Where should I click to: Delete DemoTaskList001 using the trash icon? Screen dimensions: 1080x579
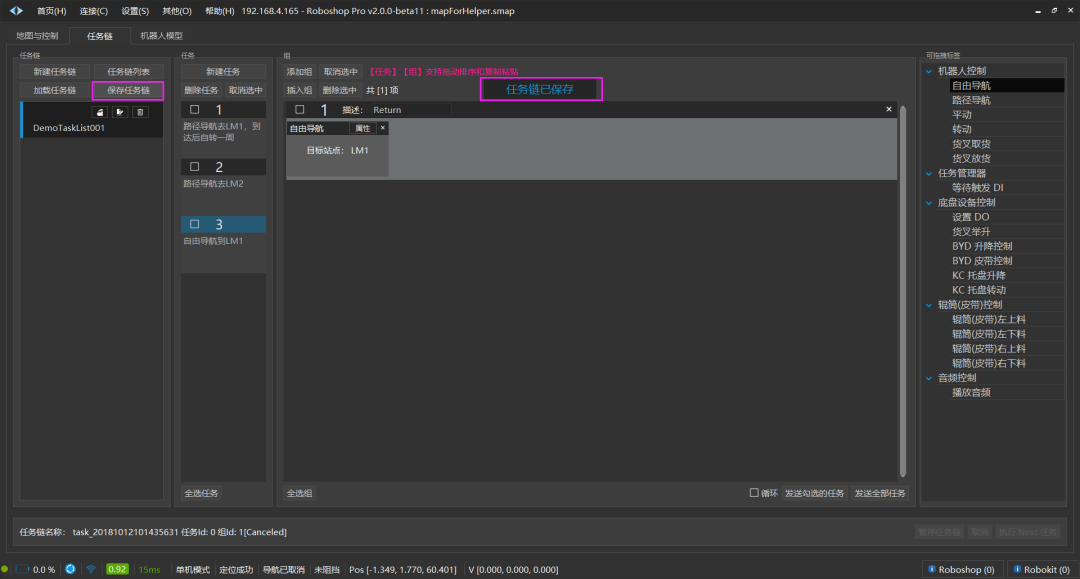coord(140,112)
